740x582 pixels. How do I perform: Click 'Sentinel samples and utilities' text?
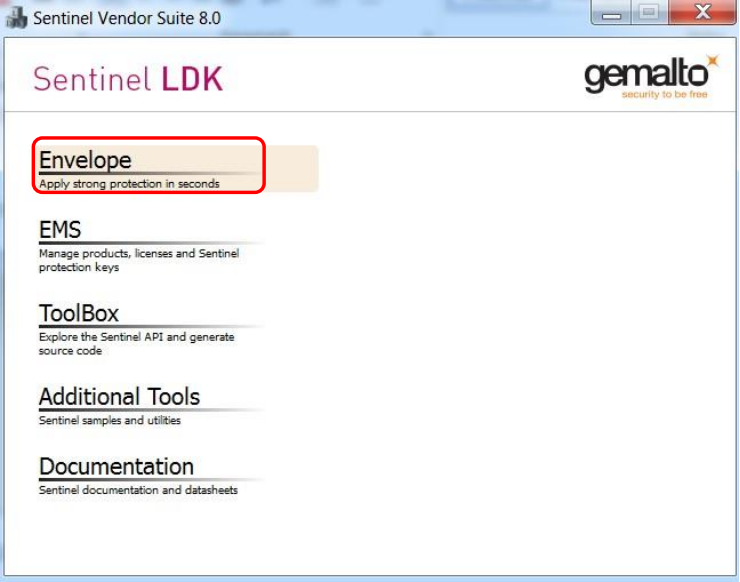[110, 421]
